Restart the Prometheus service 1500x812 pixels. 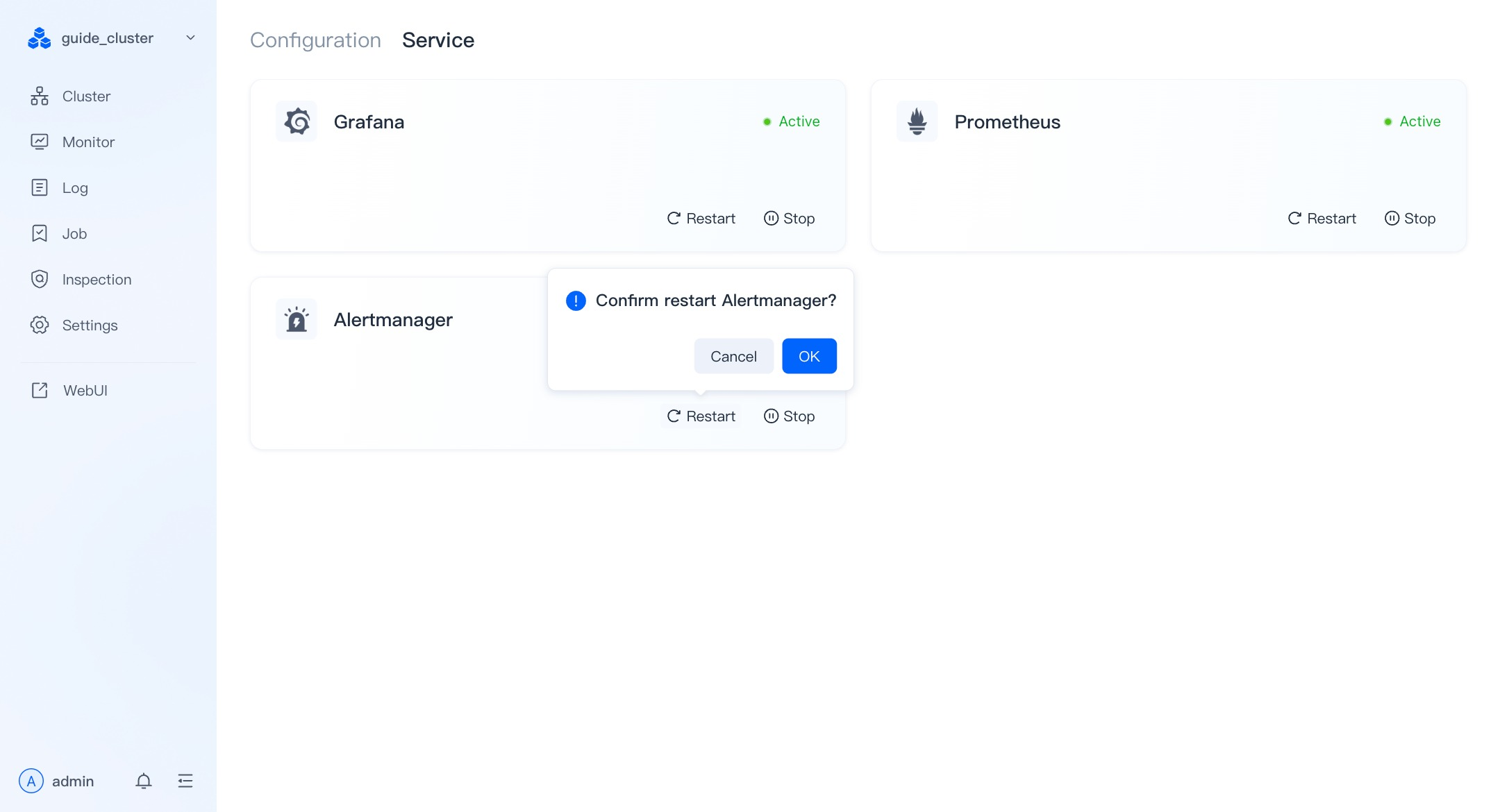tap(1322, 219)
